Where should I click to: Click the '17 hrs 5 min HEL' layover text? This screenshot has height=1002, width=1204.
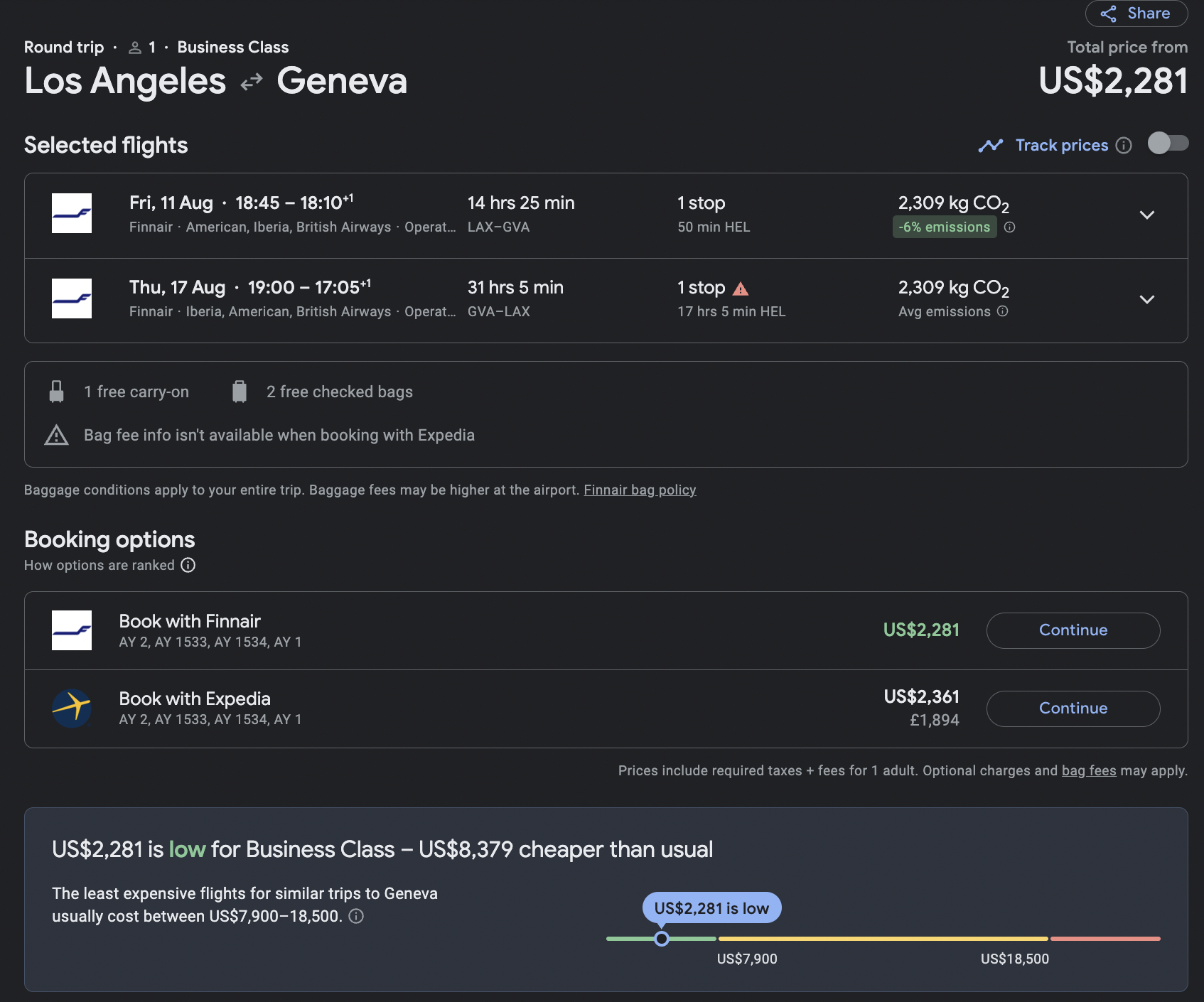tap(731, 311)
